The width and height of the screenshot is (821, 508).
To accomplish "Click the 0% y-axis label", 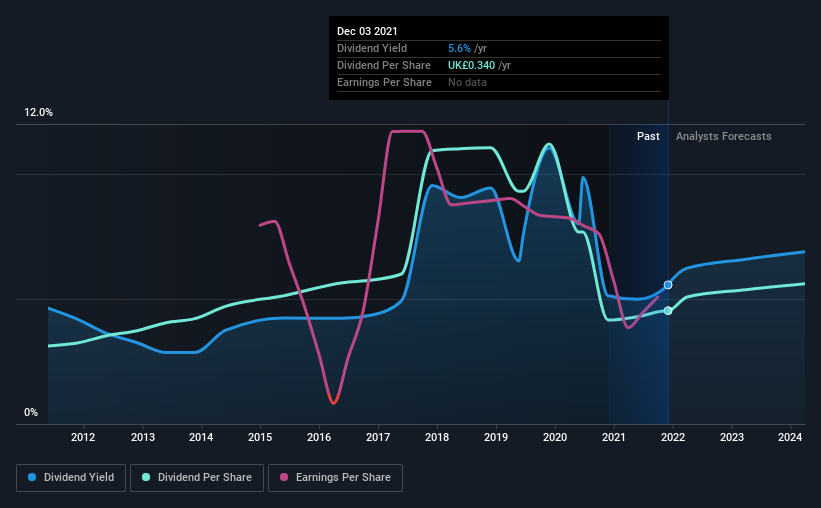I will (31, 413).
